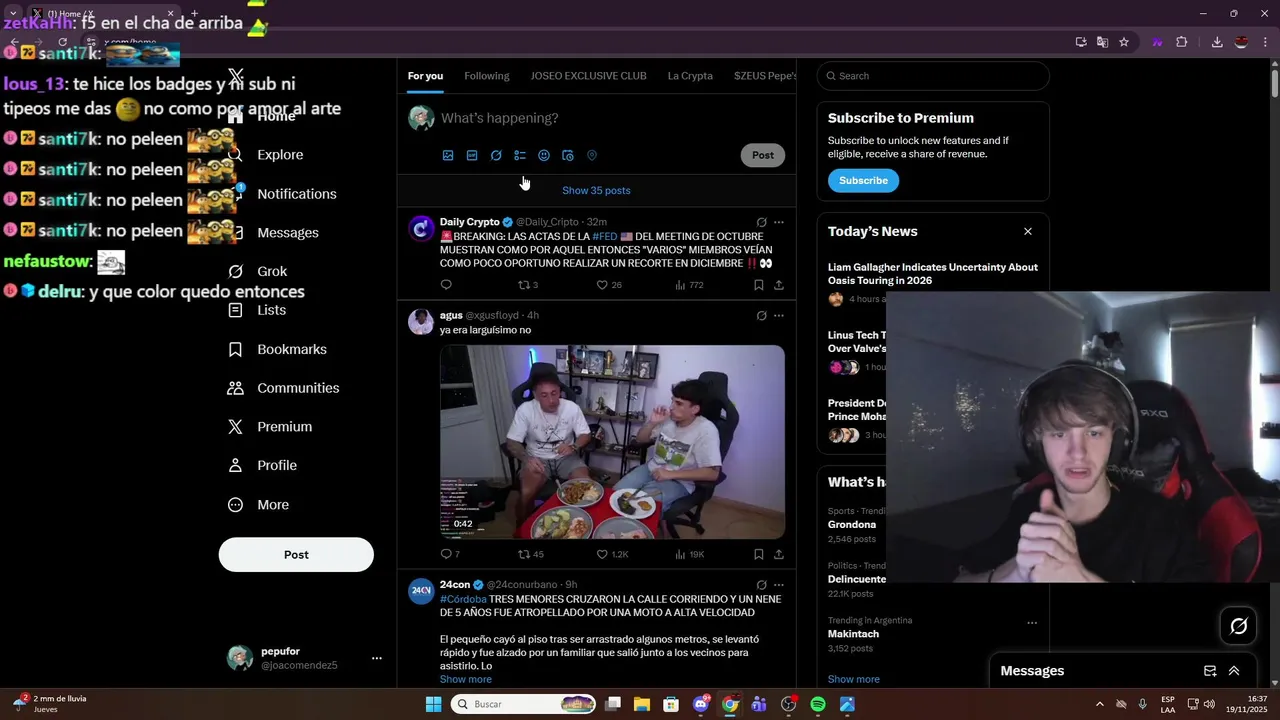Open account menu dots next to pepufor
The width and height of the screenshot is (1280, 720).
pos(377,658)
